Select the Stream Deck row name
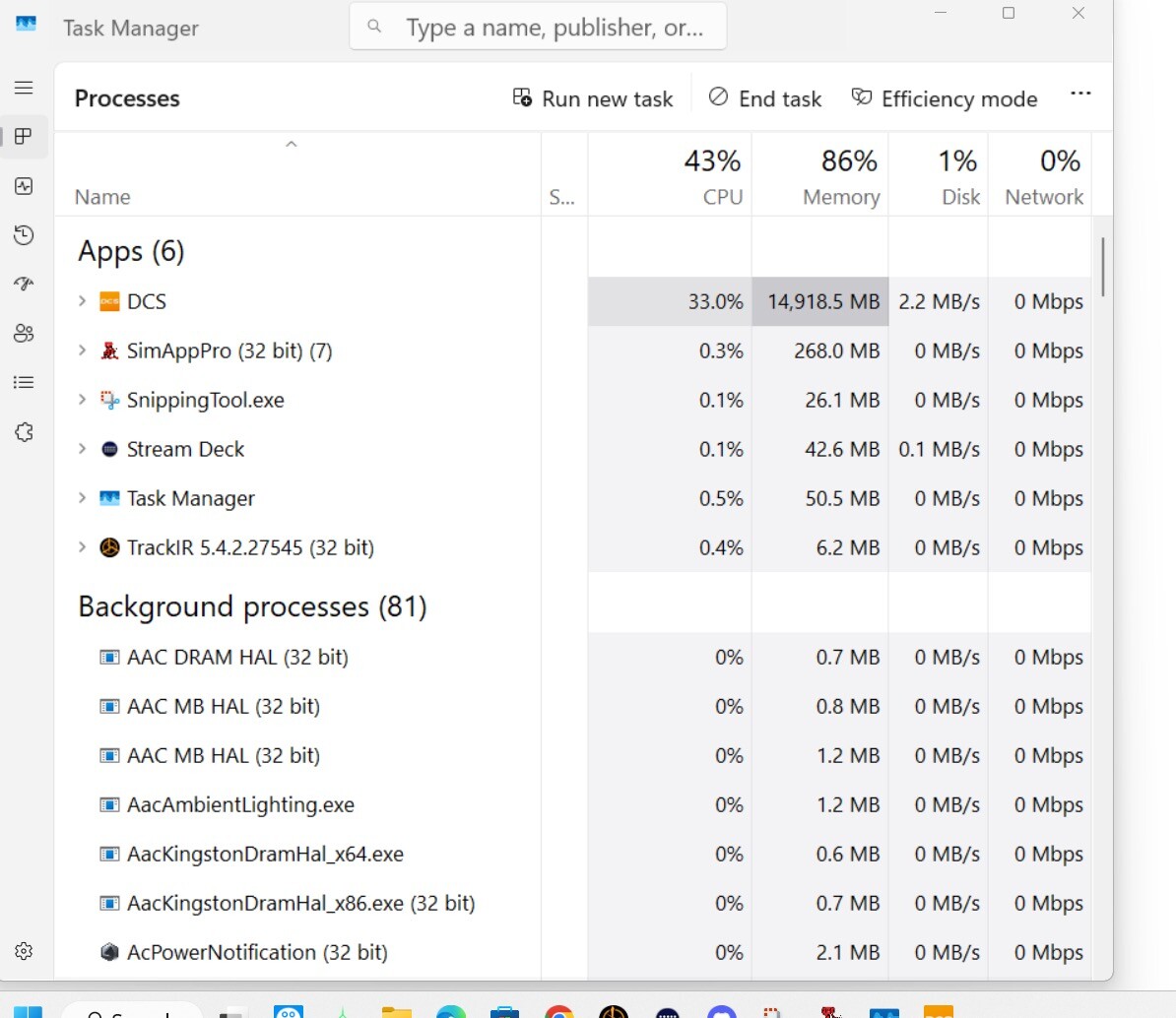 [x=185, y=449]
